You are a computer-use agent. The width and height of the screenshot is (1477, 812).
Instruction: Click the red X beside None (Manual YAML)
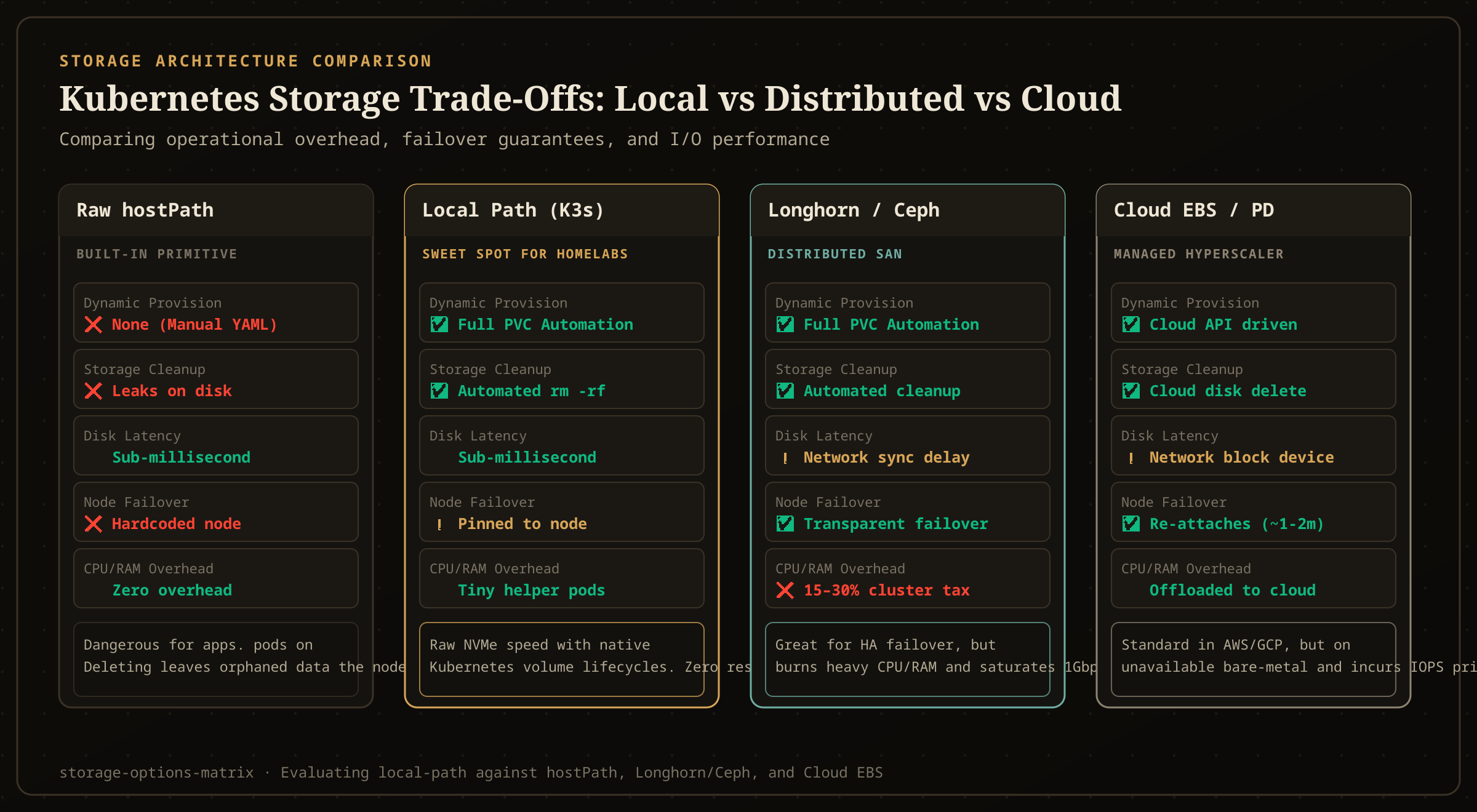(x=93, y=325)
